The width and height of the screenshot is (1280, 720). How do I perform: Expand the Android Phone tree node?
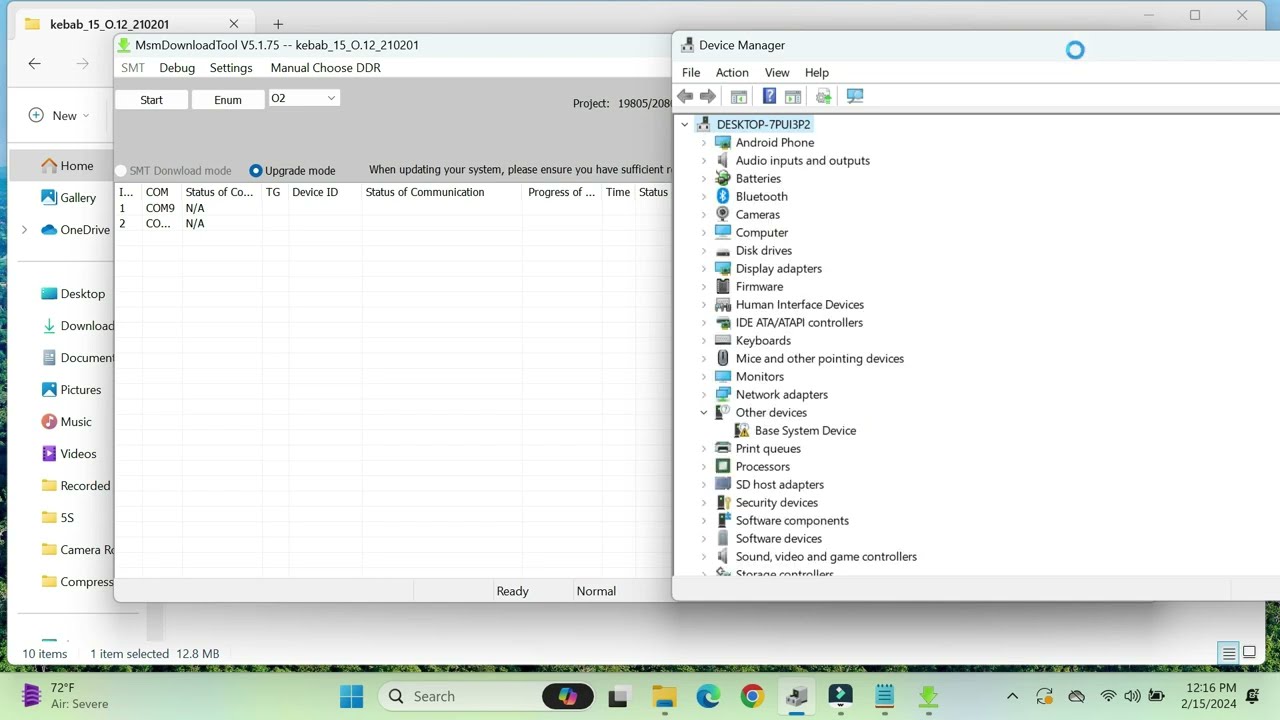[703, 142]
